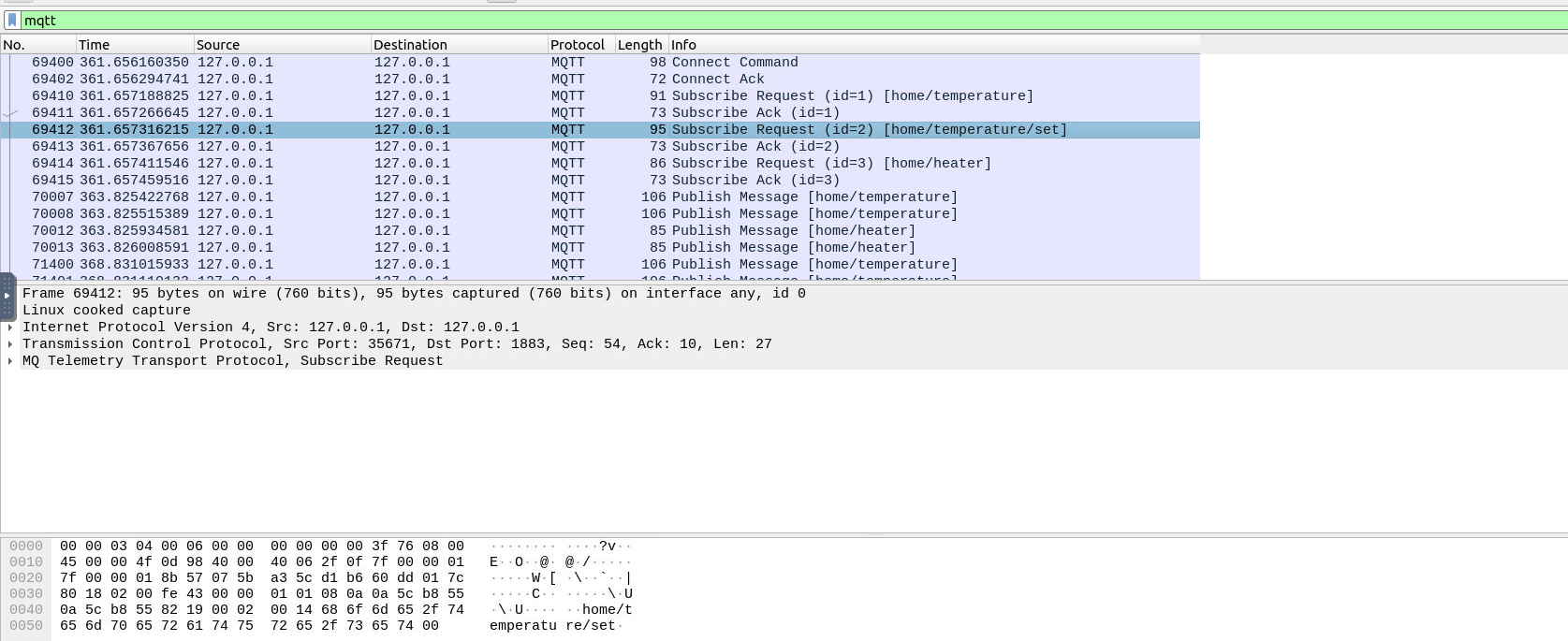Sort packet list by Time column
The height and width of the screenshot is (641, 1568).
(134, 45)
